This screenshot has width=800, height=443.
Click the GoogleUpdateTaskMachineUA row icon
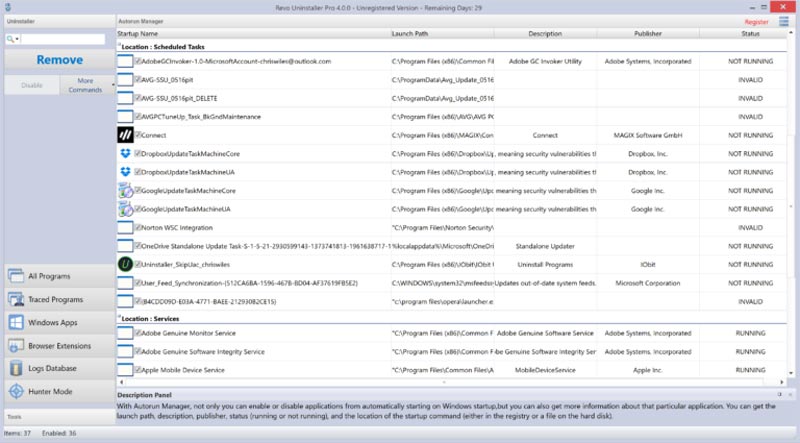[x=125, y=209]
